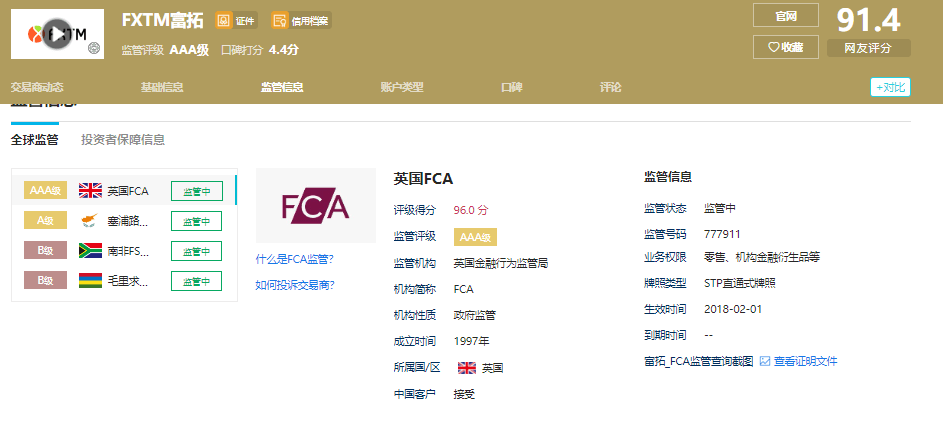Open 查看证明文件 proof document link
This screenshot has width=943, height=431.
pyautogui.click(x=805, y=361)
